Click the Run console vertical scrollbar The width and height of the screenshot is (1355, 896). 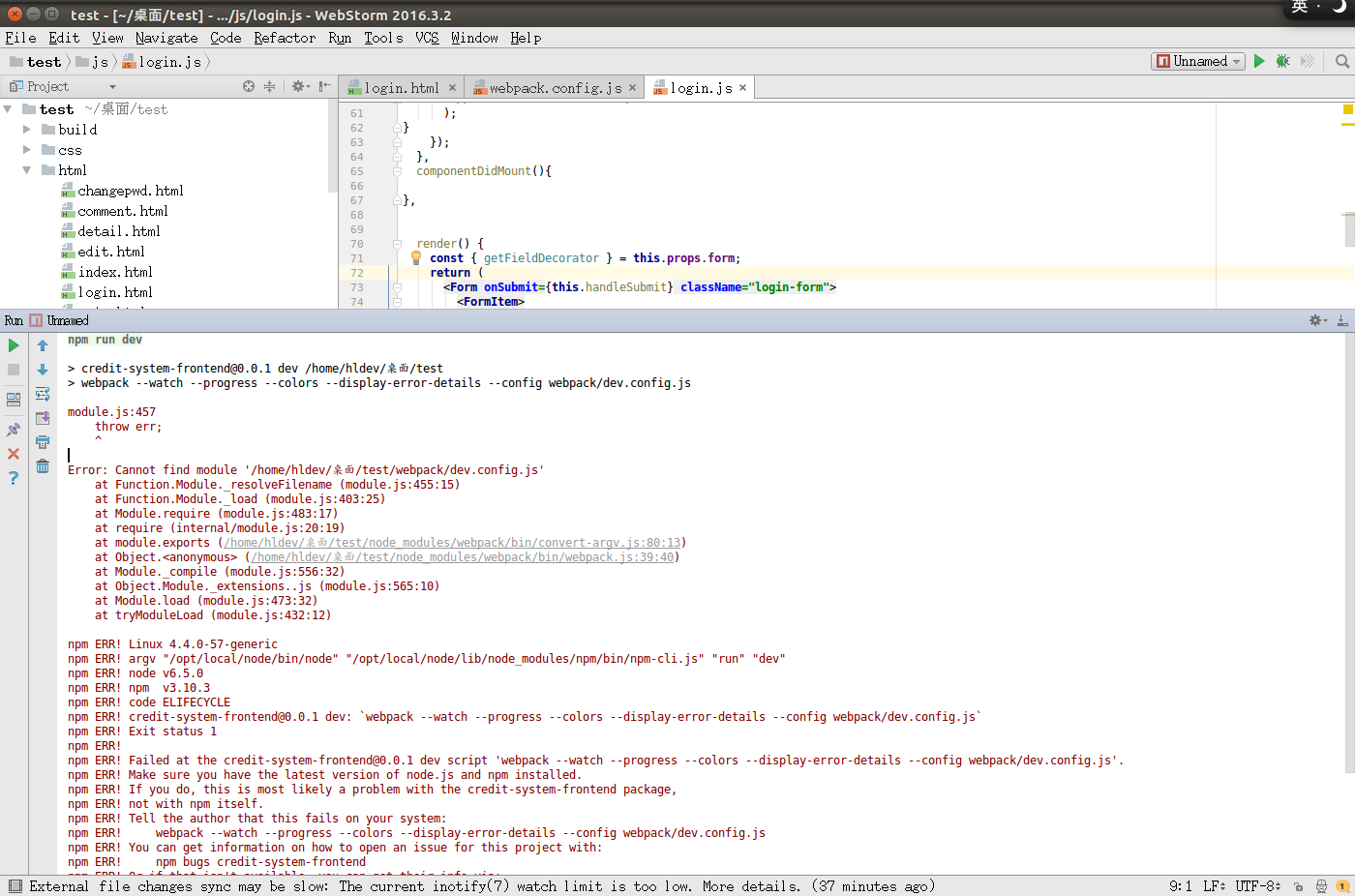1348,553
